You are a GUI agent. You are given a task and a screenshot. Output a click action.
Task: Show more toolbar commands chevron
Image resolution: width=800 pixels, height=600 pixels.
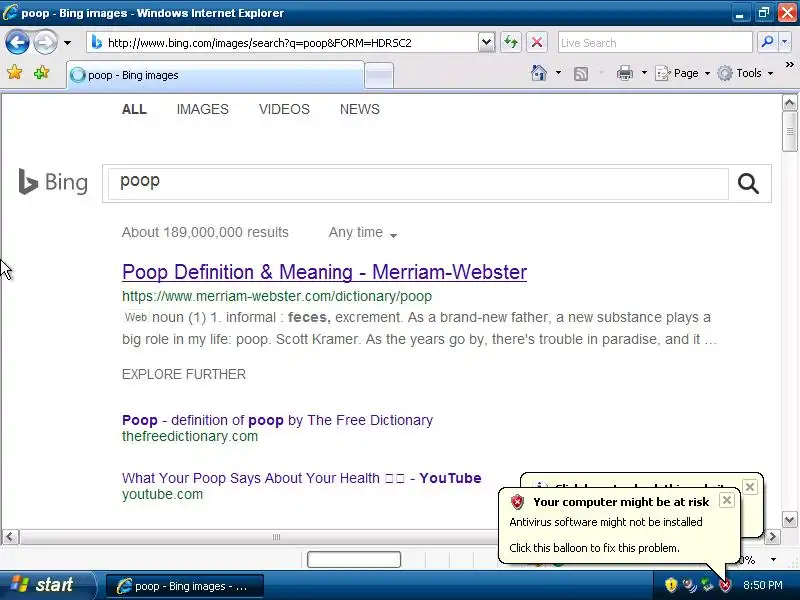pos(789,65)
